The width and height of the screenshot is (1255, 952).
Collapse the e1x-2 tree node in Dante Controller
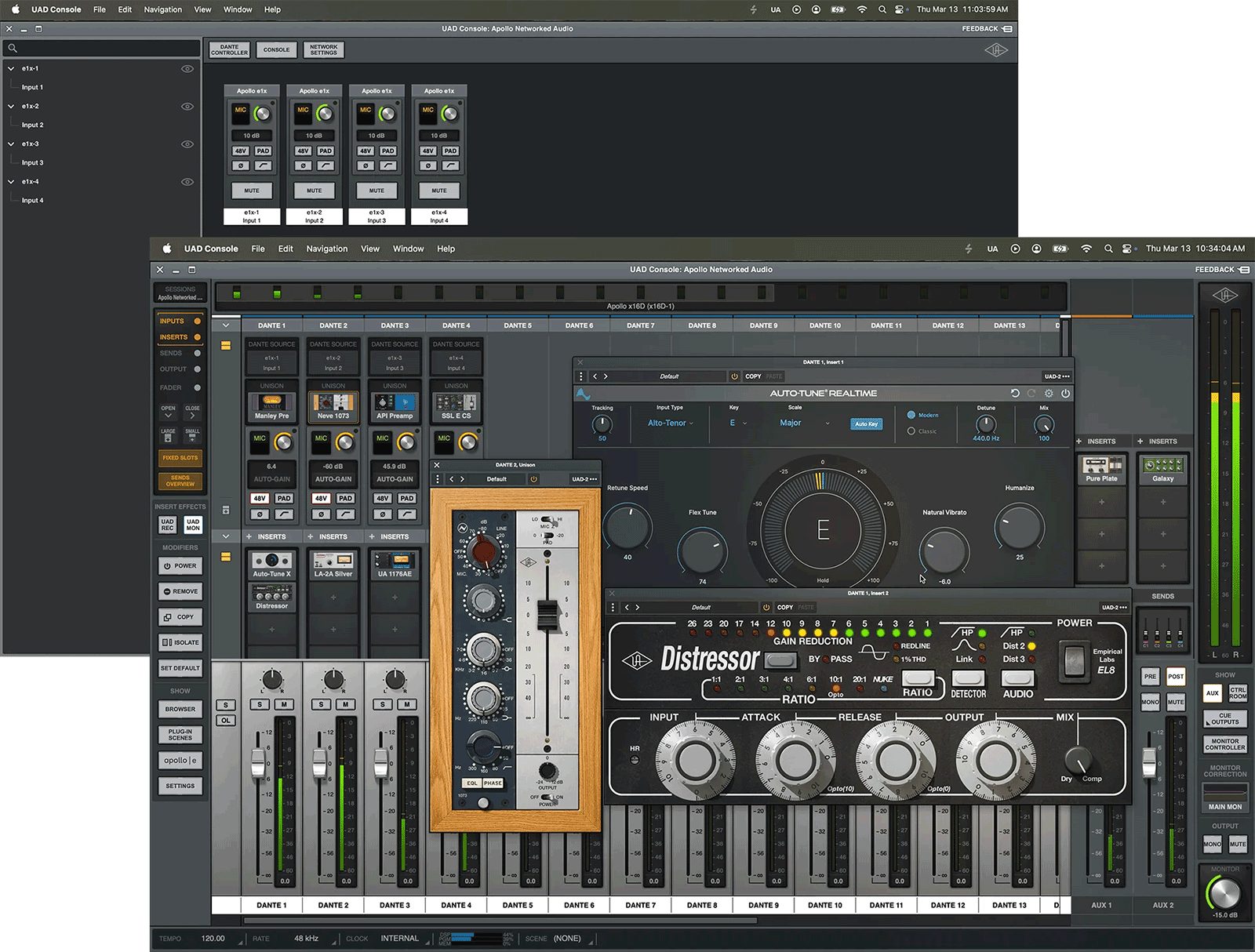click(11, 106)
